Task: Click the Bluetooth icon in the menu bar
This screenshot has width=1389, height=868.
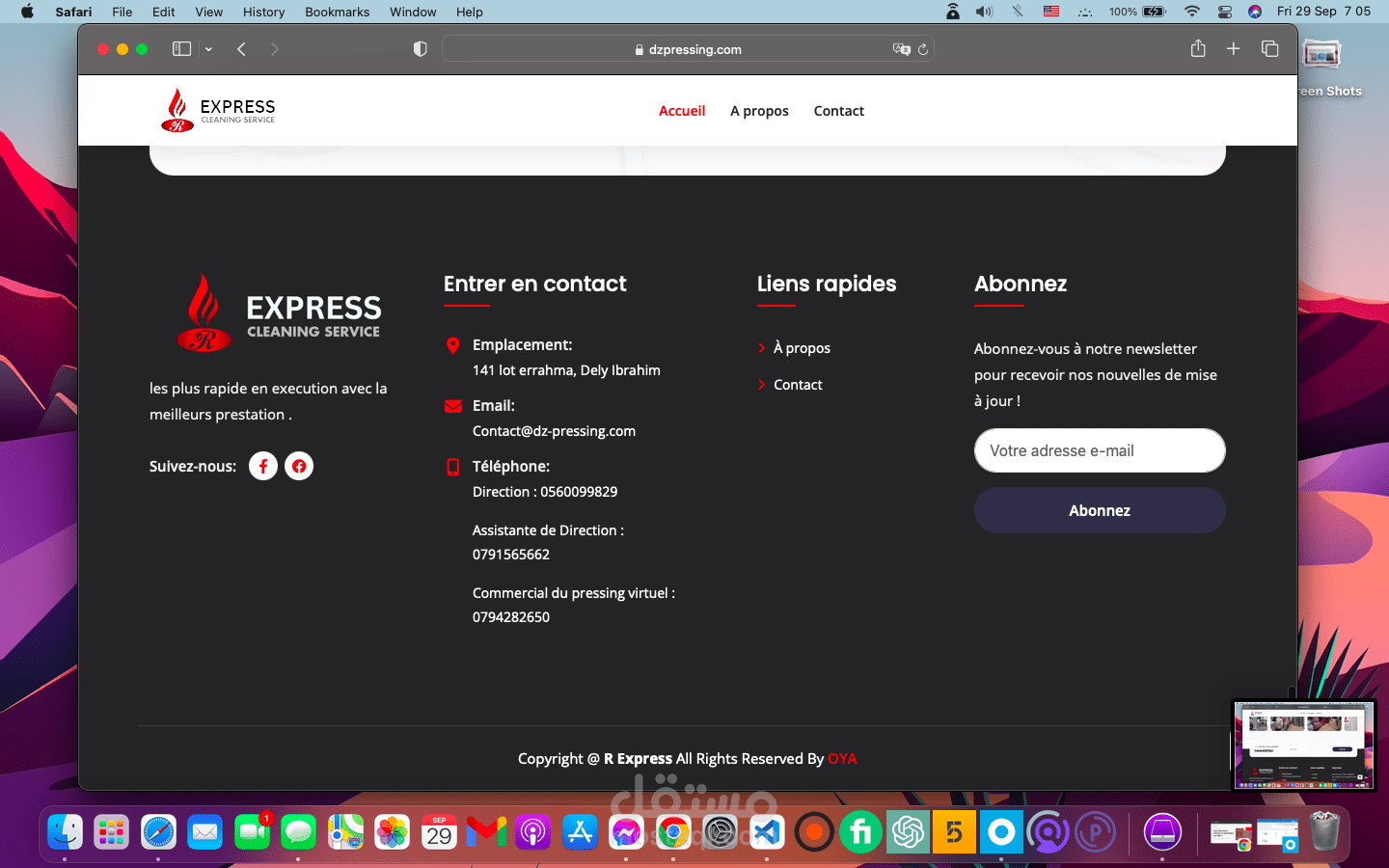Action: coord(1018,12)
